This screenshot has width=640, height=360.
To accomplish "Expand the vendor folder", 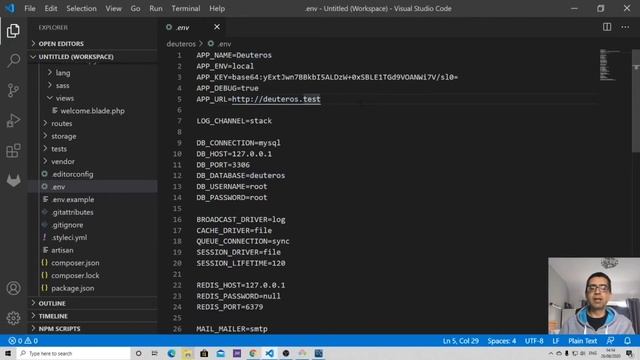I will point(93,161).
